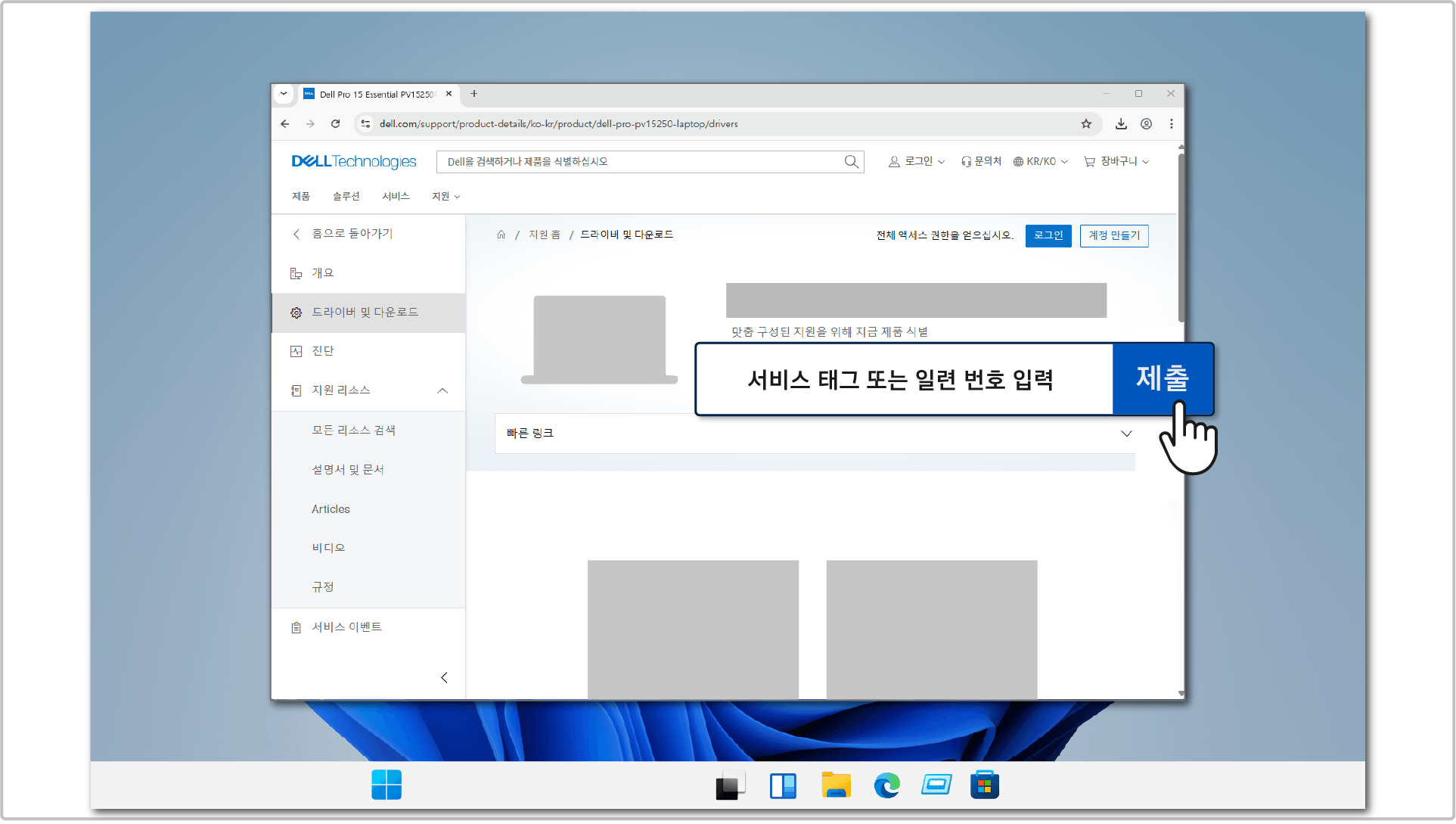The width and height of the screenshot is (1456, 824).
Task: Collapse the sidebar with the bottom left-arrow
Action: 444,678
